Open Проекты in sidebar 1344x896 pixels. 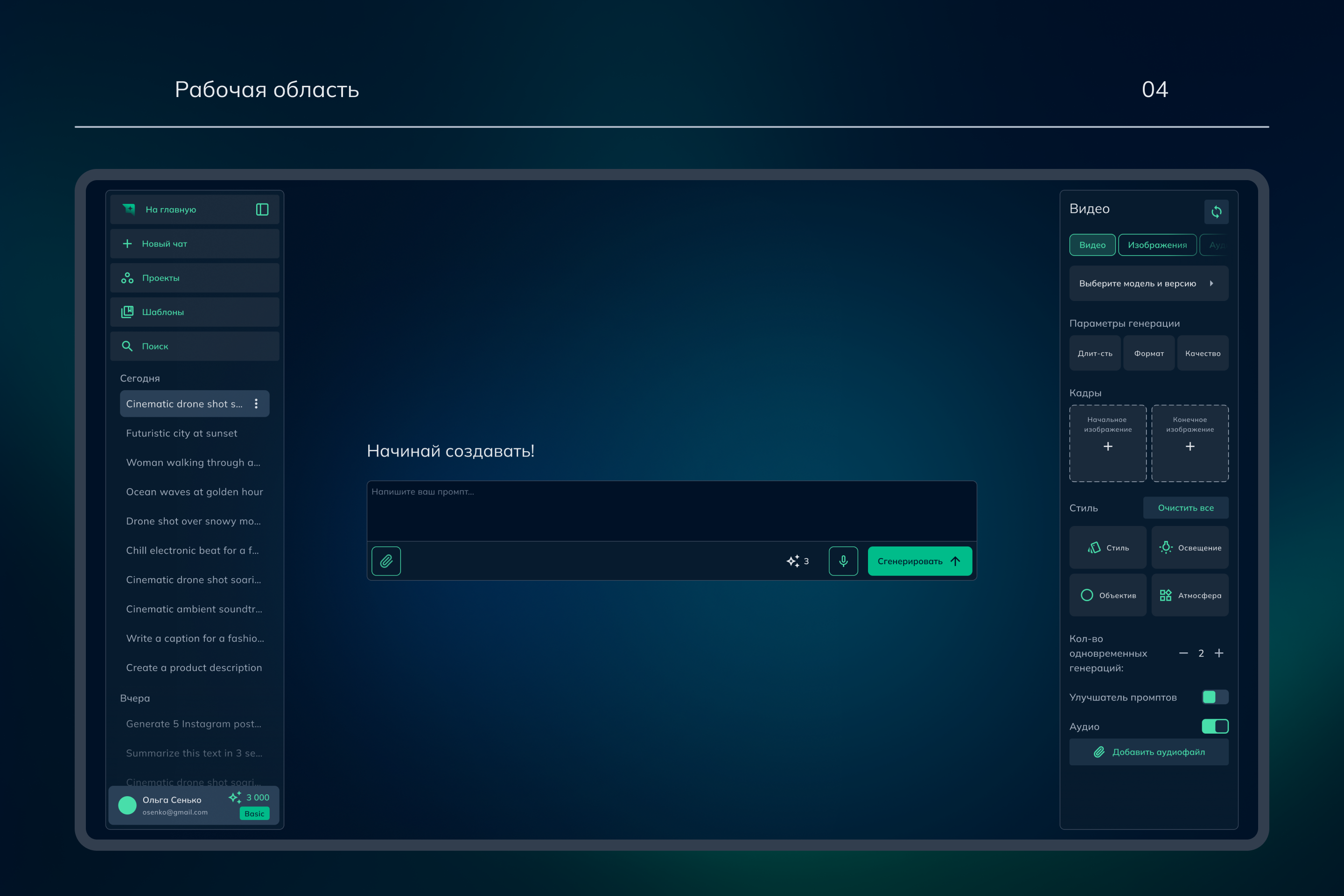coord(195,278)
